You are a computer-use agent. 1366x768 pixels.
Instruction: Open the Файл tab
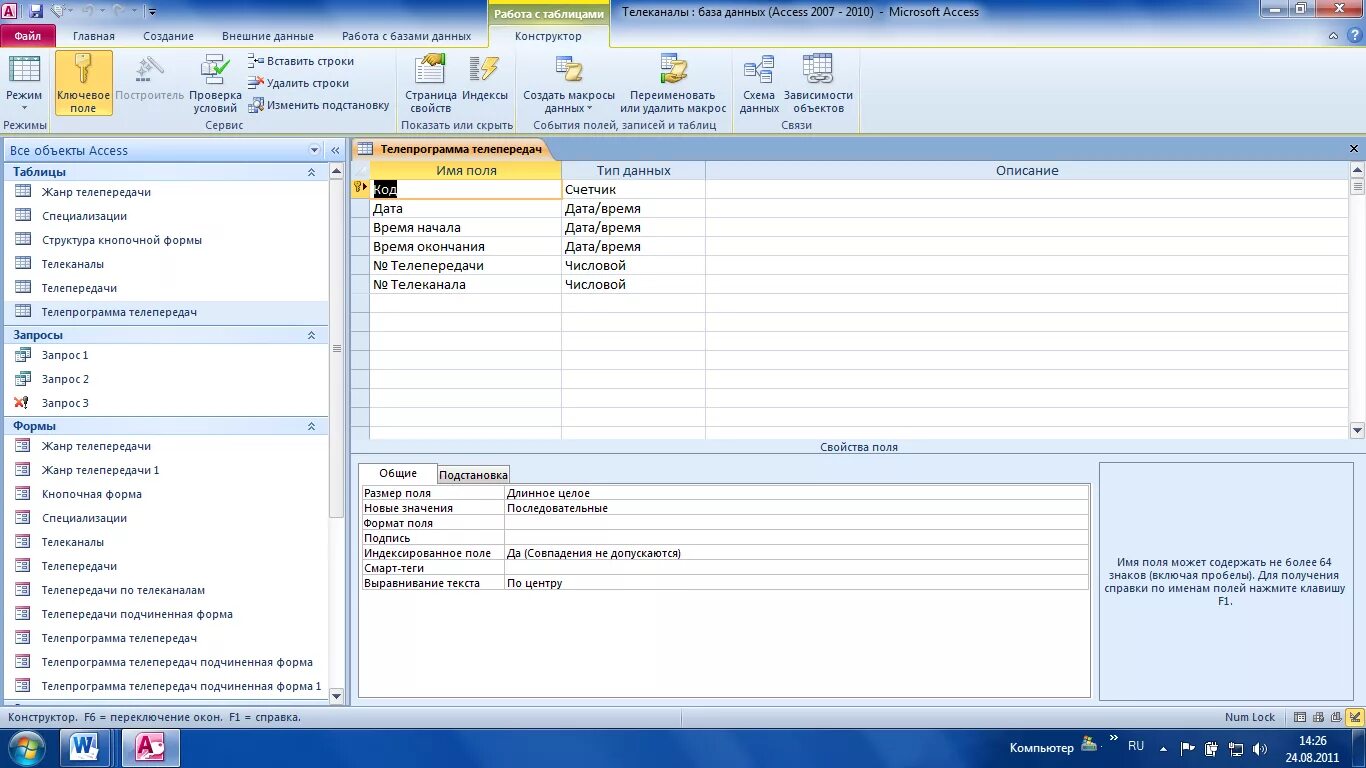tap(28, 36)
